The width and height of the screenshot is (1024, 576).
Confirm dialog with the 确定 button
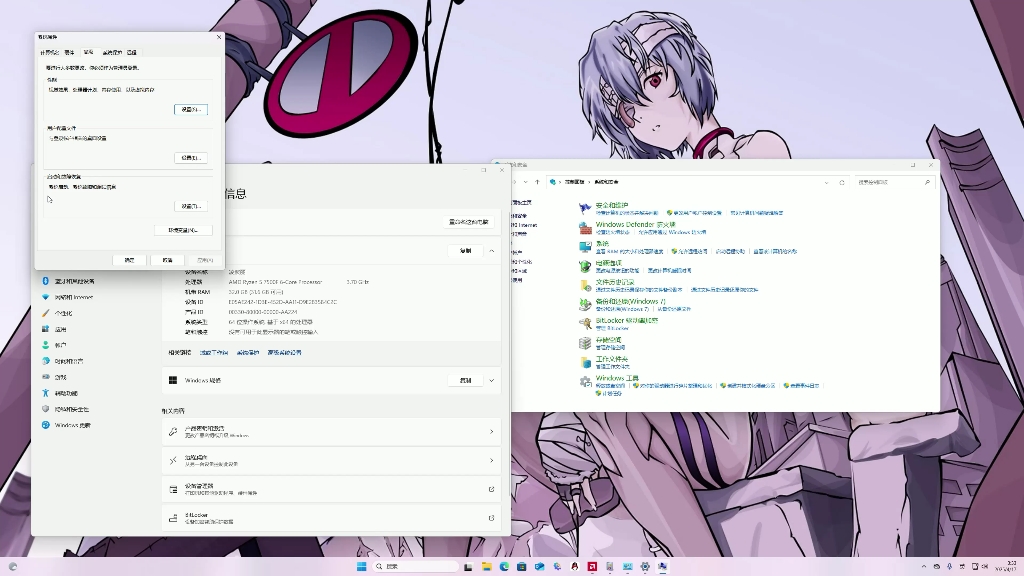click(129, 260)
